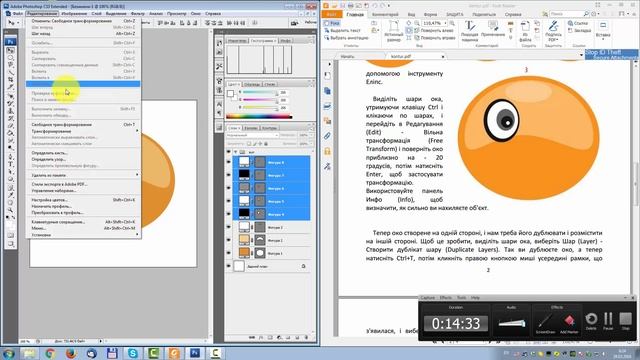Collapse the layer group triangle in Layers panel
640x360 pixels.
[x=236, y=152]
